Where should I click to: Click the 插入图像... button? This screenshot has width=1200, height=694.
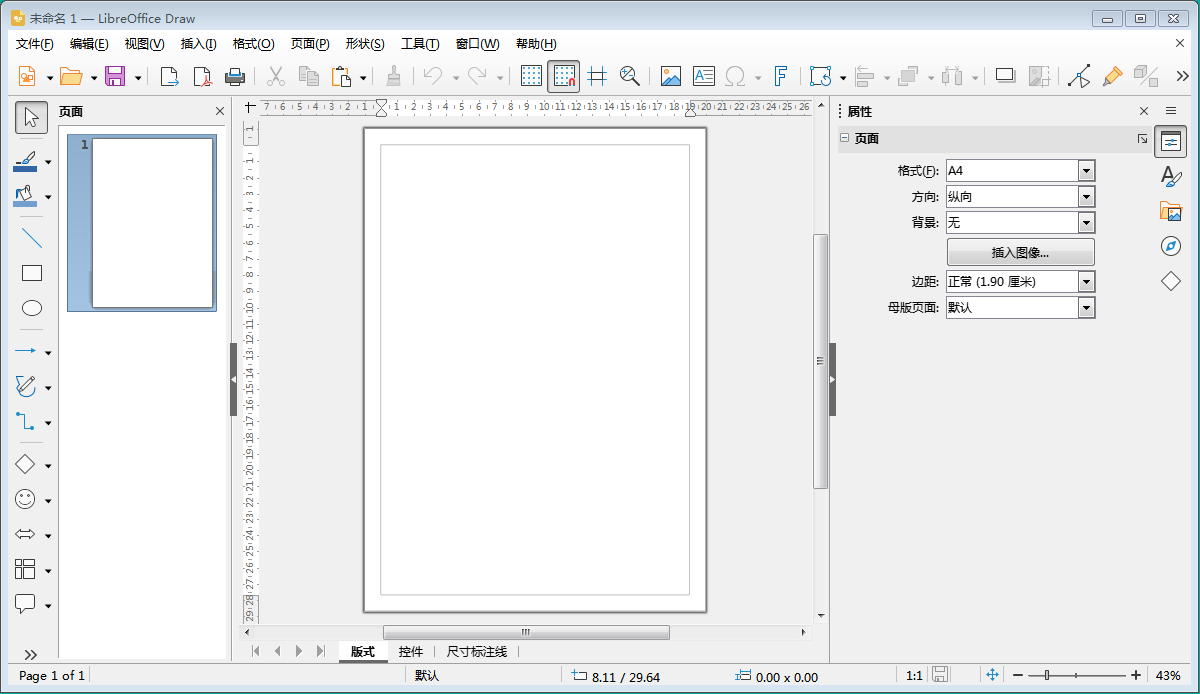pyautogui.click(x=1020, y=252)
